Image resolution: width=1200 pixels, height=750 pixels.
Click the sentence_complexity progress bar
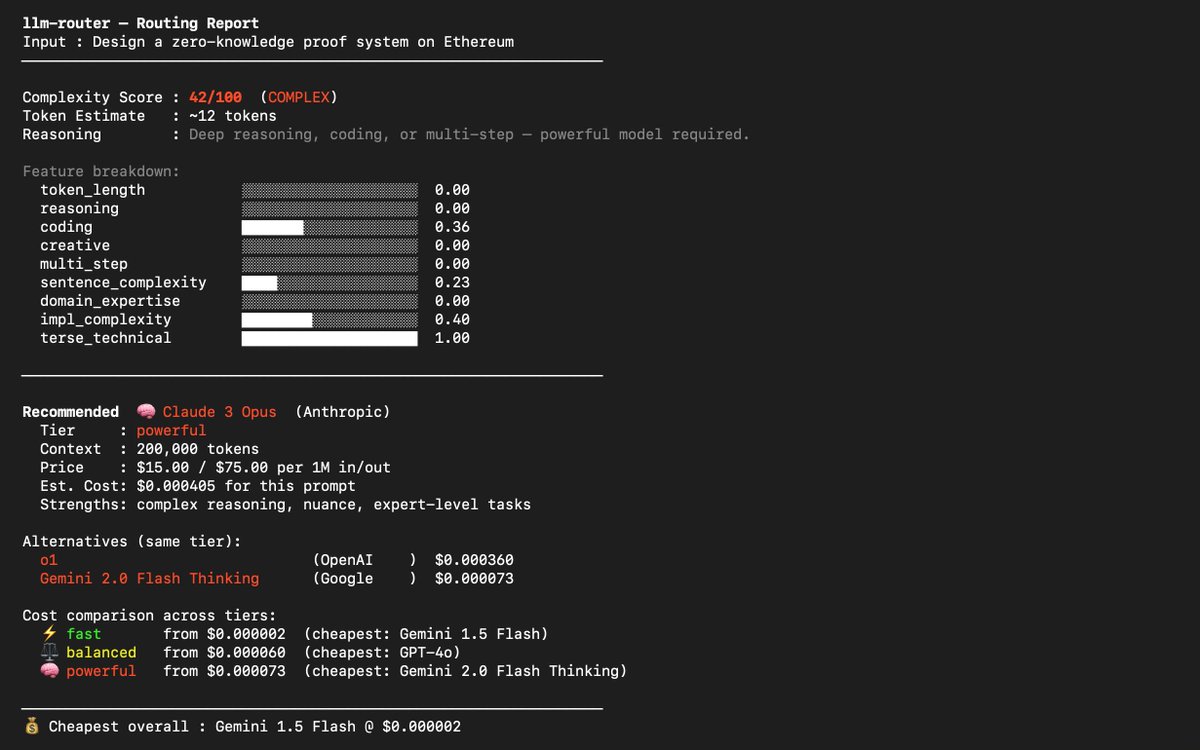point(330,283)
